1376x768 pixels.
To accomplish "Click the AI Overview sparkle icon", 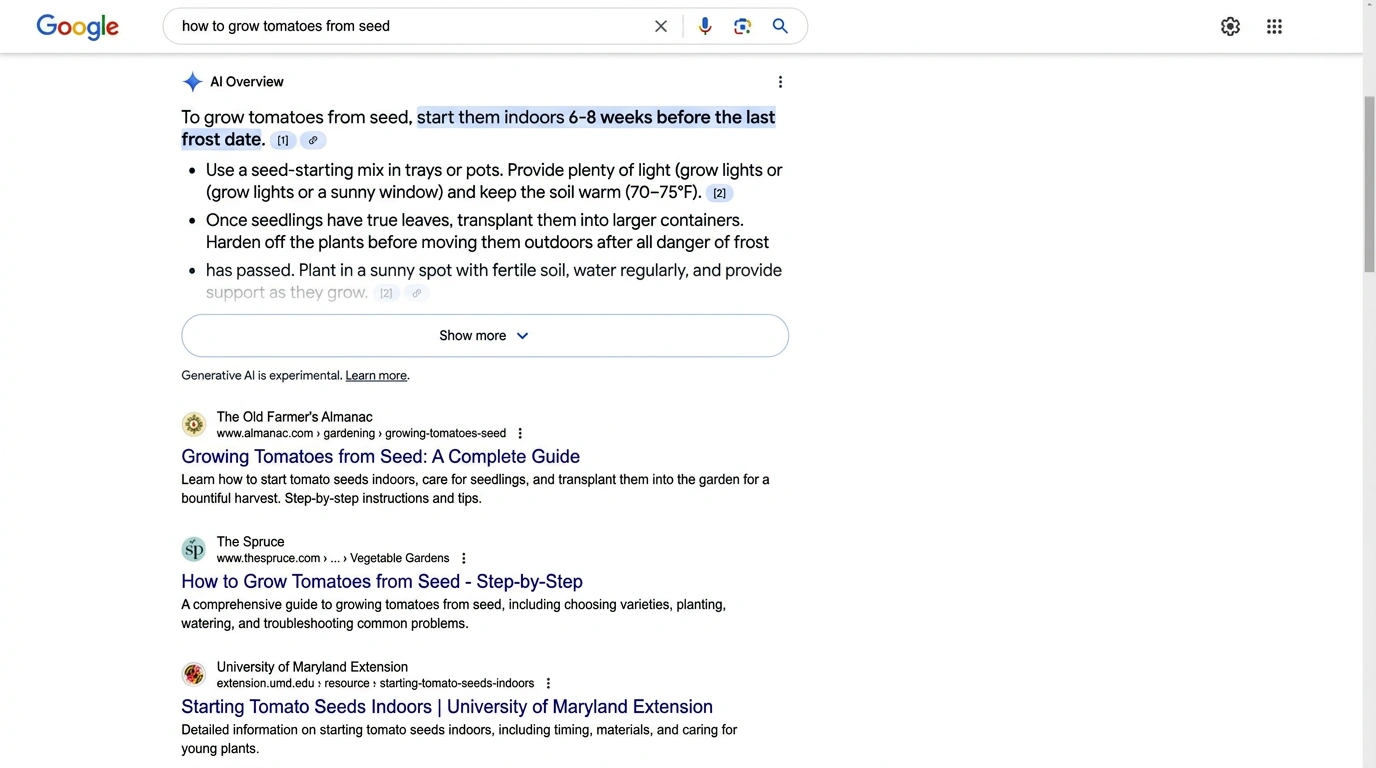I will click(192, 82).
